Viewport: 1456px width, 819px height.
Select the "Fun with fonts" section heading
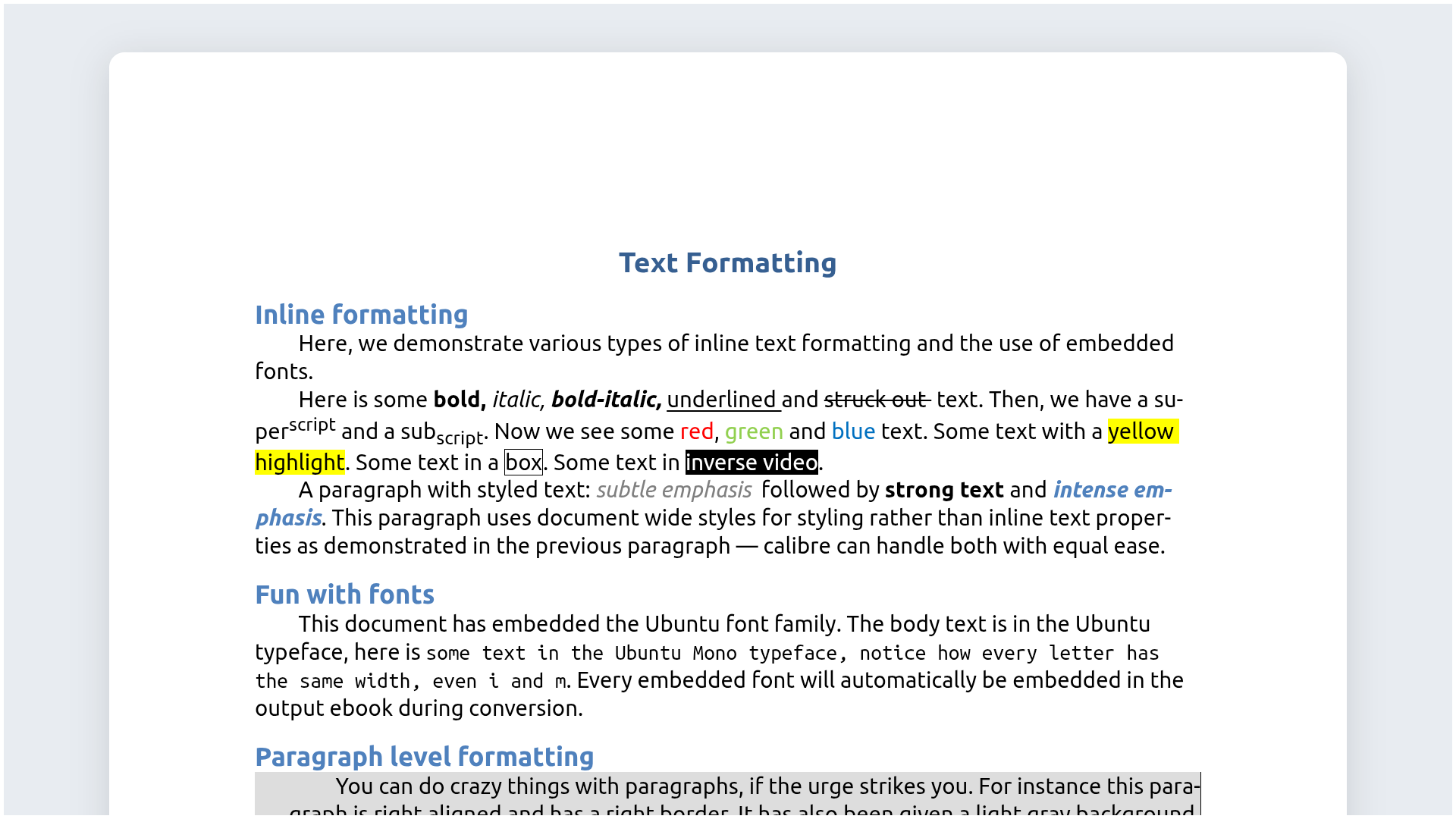click(x=344, y=595)
